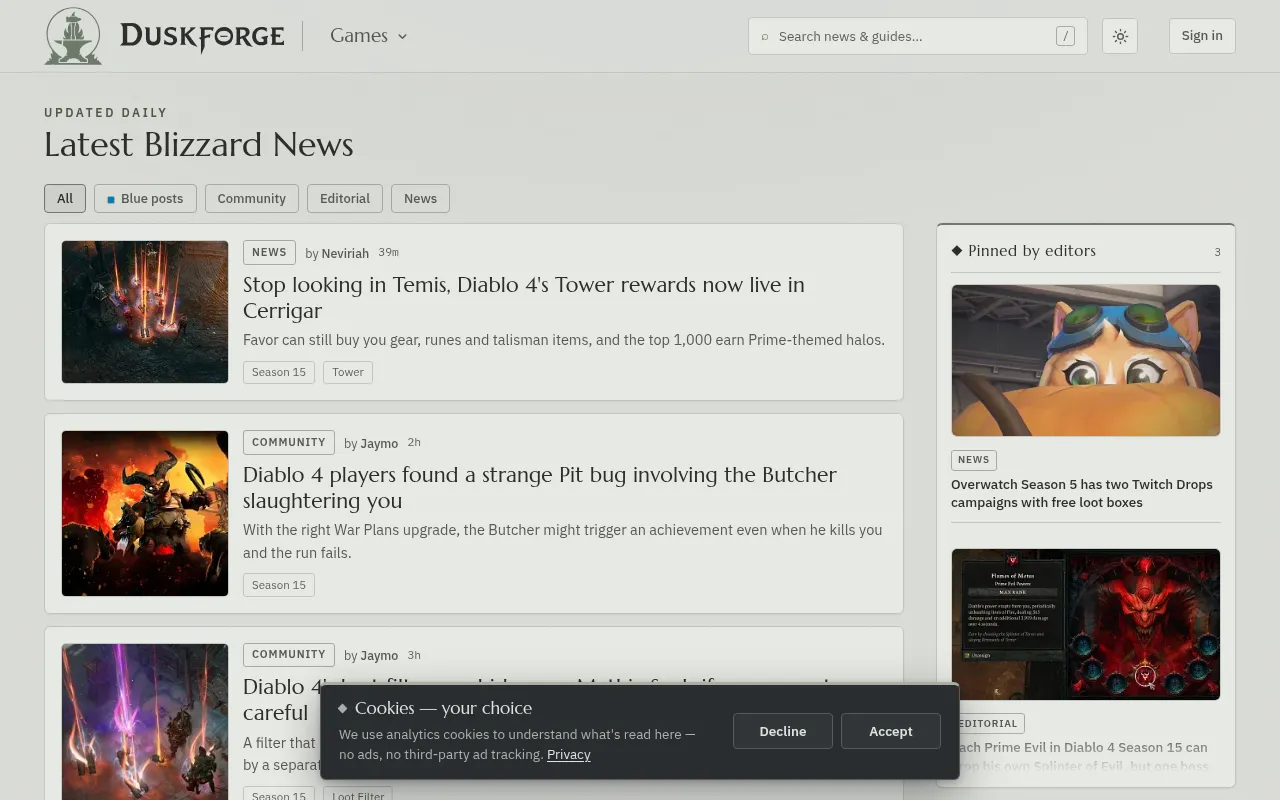Click the Sign in button

[1202, 36]
